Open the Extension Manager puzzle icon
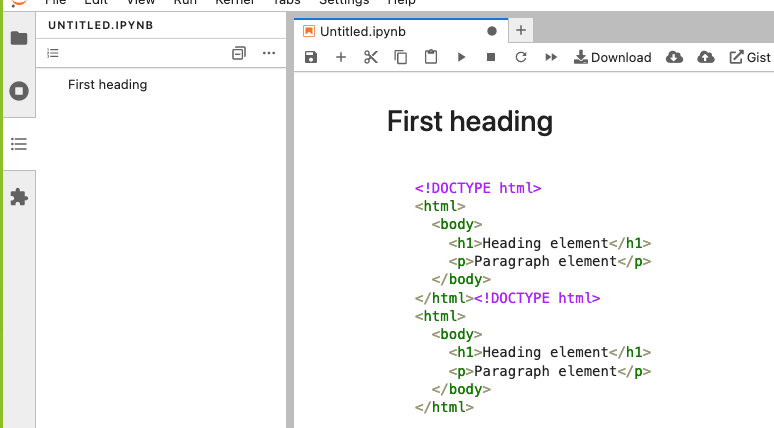This screenshot has width=774, height=428. coord(19,197)
